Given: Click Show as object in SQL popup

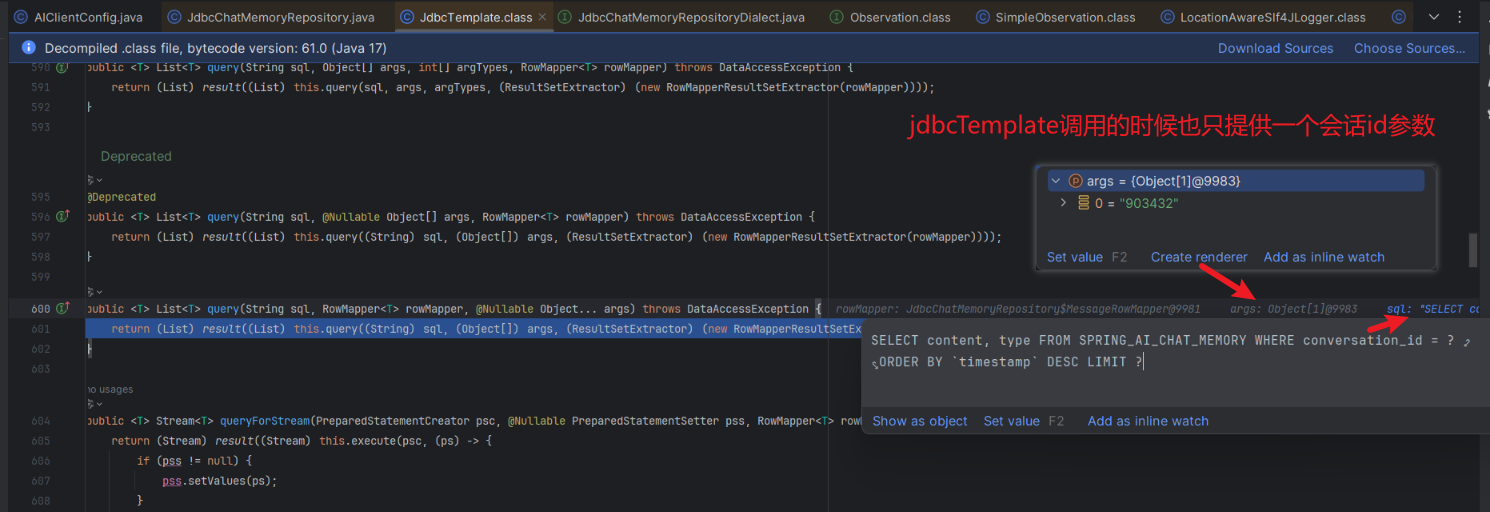Looking at the screenshot, I should (x=919, y=421).
